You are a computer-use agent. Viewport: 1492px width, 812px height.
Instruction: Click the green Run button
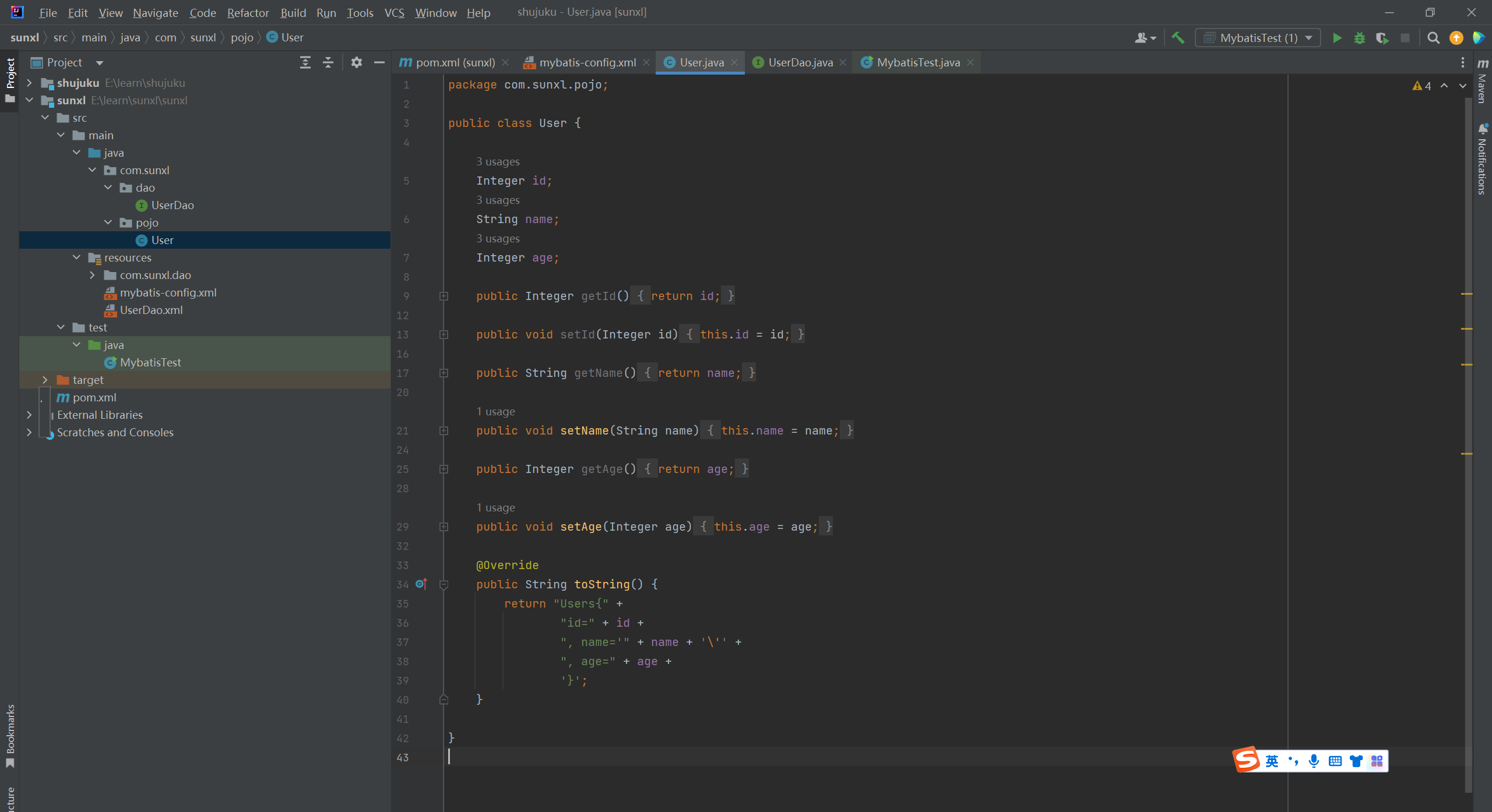(1337, 38)
